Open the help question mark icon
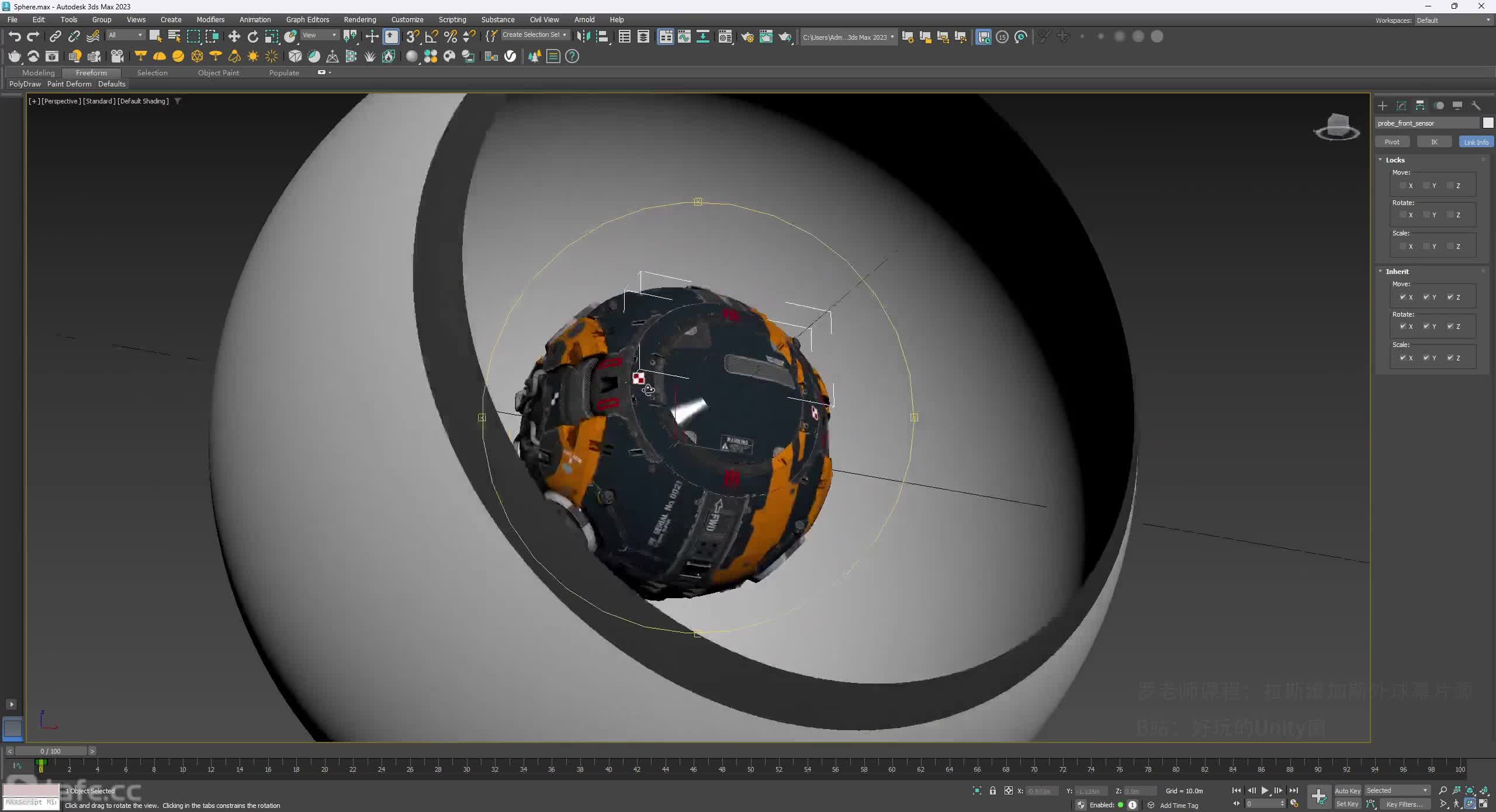 572,56
